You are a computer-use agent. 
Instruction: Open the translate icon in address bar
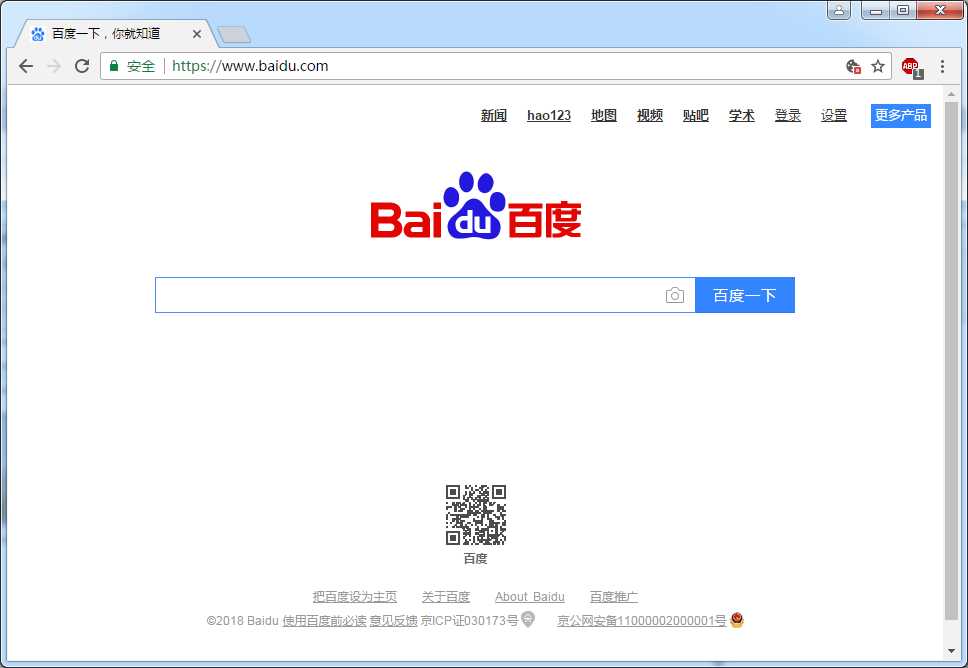[853, 66]
